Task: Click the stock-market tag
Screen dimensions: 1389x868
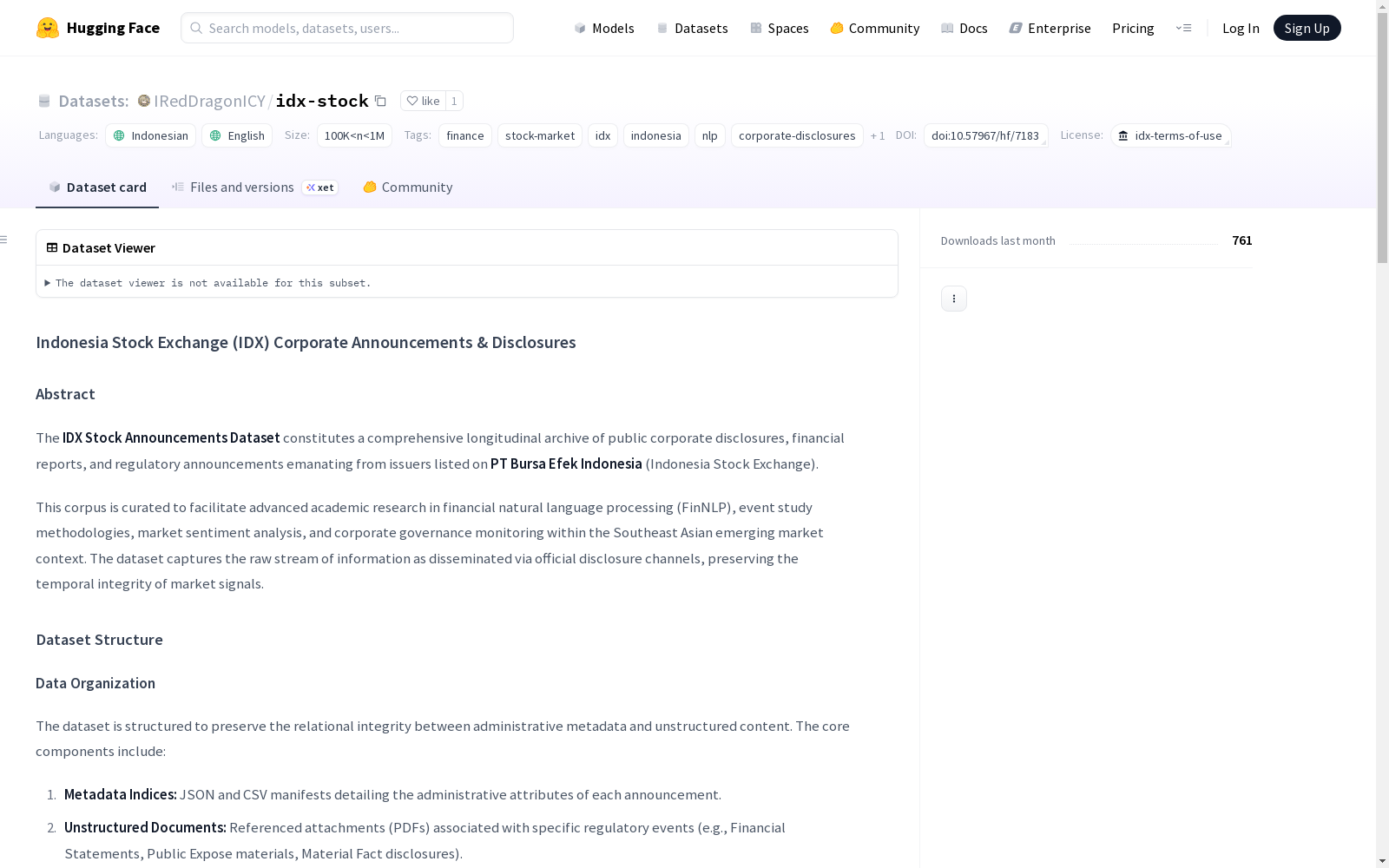Action: [540, 135]
